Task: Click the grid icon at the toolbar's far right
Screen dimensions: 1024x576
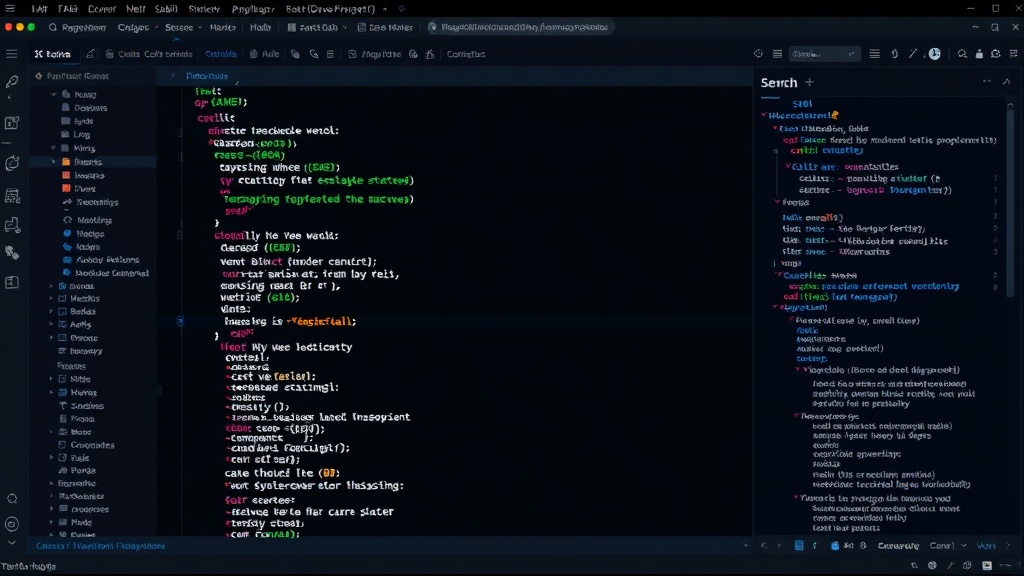Action: coord(1014,54)
